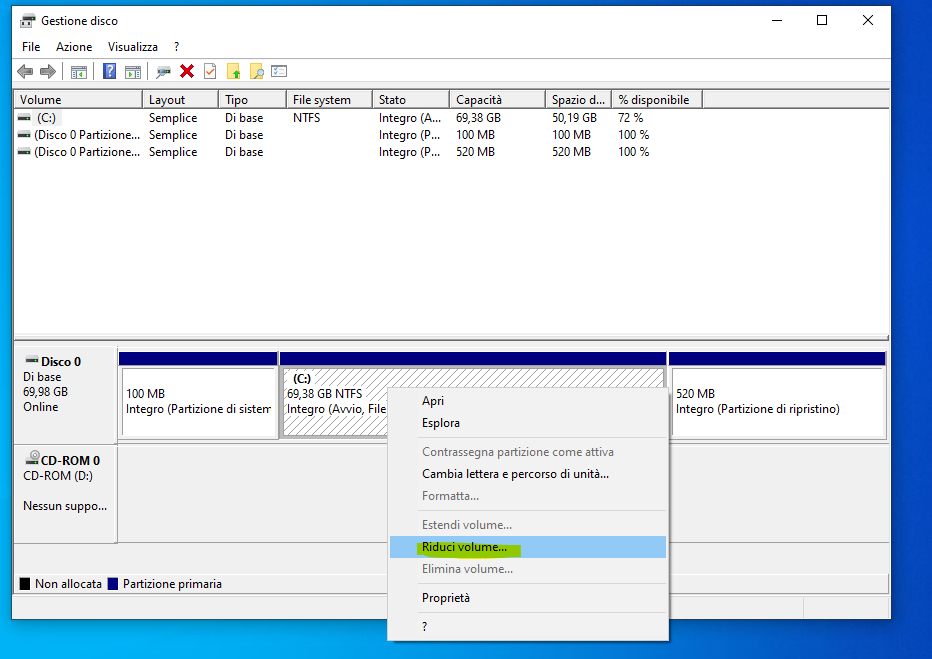Click the ? entry in context menu

coord(528,626)
